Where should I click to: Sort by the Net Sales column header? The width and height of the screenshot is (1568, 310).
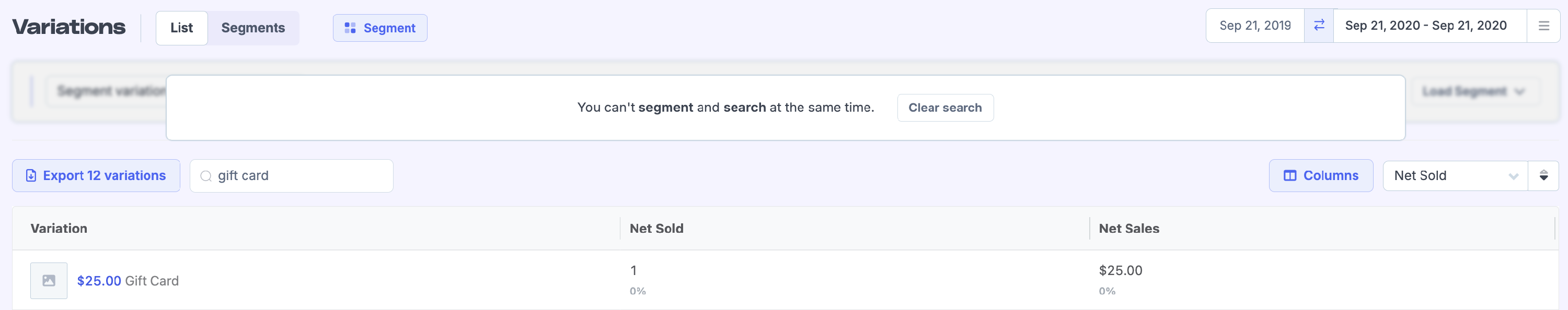(x=1128, y=229)
